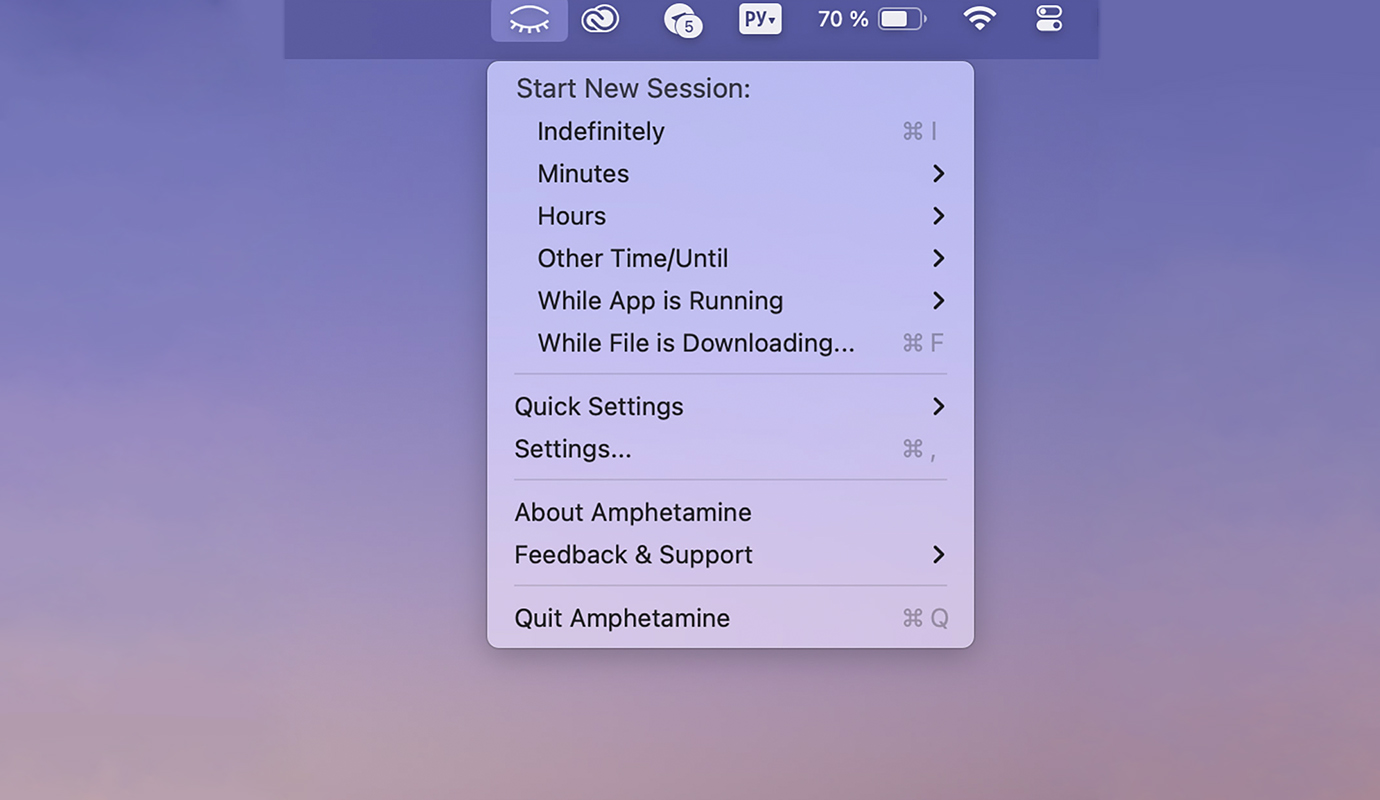1380x800 pixels.
Task: Open the Quick Settings submenu
Action: pyautogui.click(x=730, y=407)
